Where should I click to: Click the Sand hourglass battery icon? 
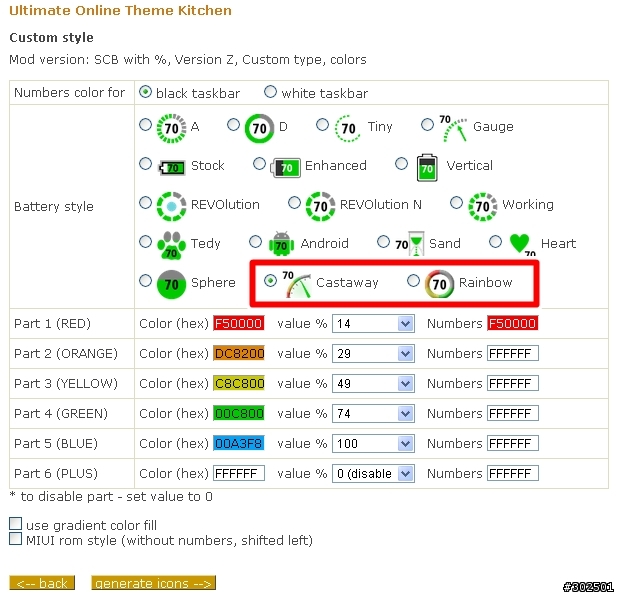point(410,244)
